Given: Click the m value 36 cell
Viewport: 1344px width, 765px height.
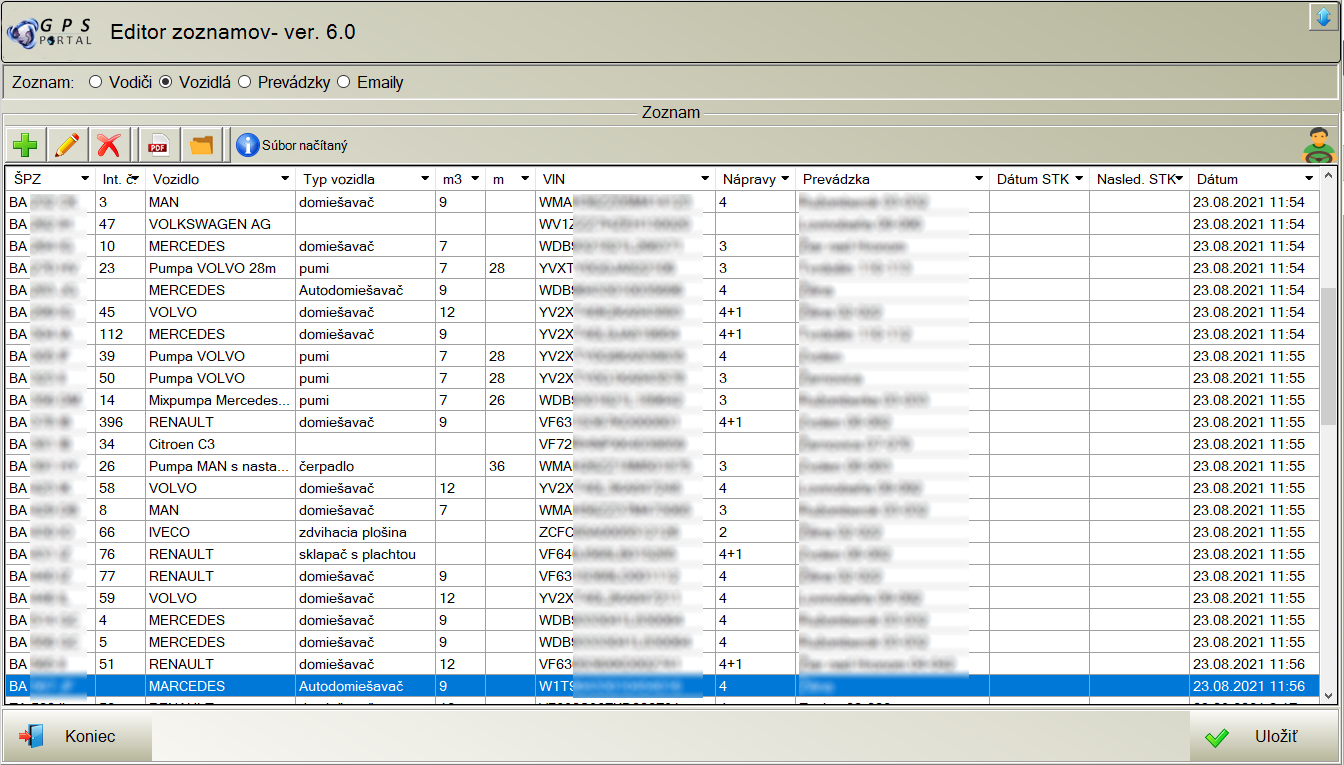Looking at the screenshot, I should 510,466.
